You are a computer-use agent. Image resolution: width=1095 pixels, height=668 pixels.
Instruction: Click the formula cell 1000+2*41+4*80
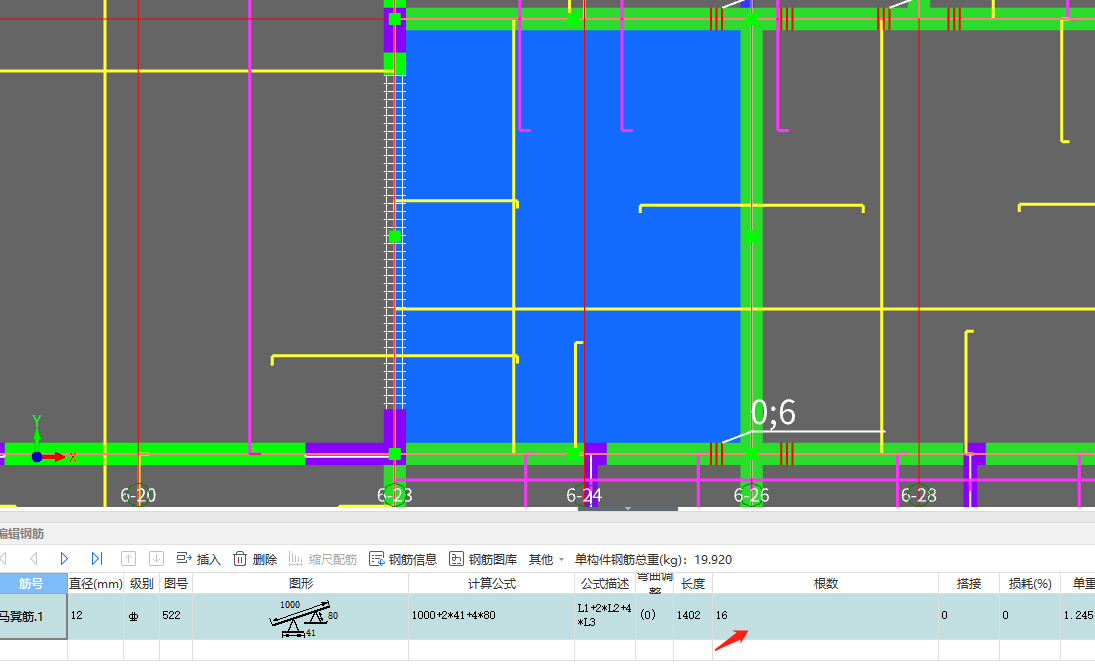491,616
